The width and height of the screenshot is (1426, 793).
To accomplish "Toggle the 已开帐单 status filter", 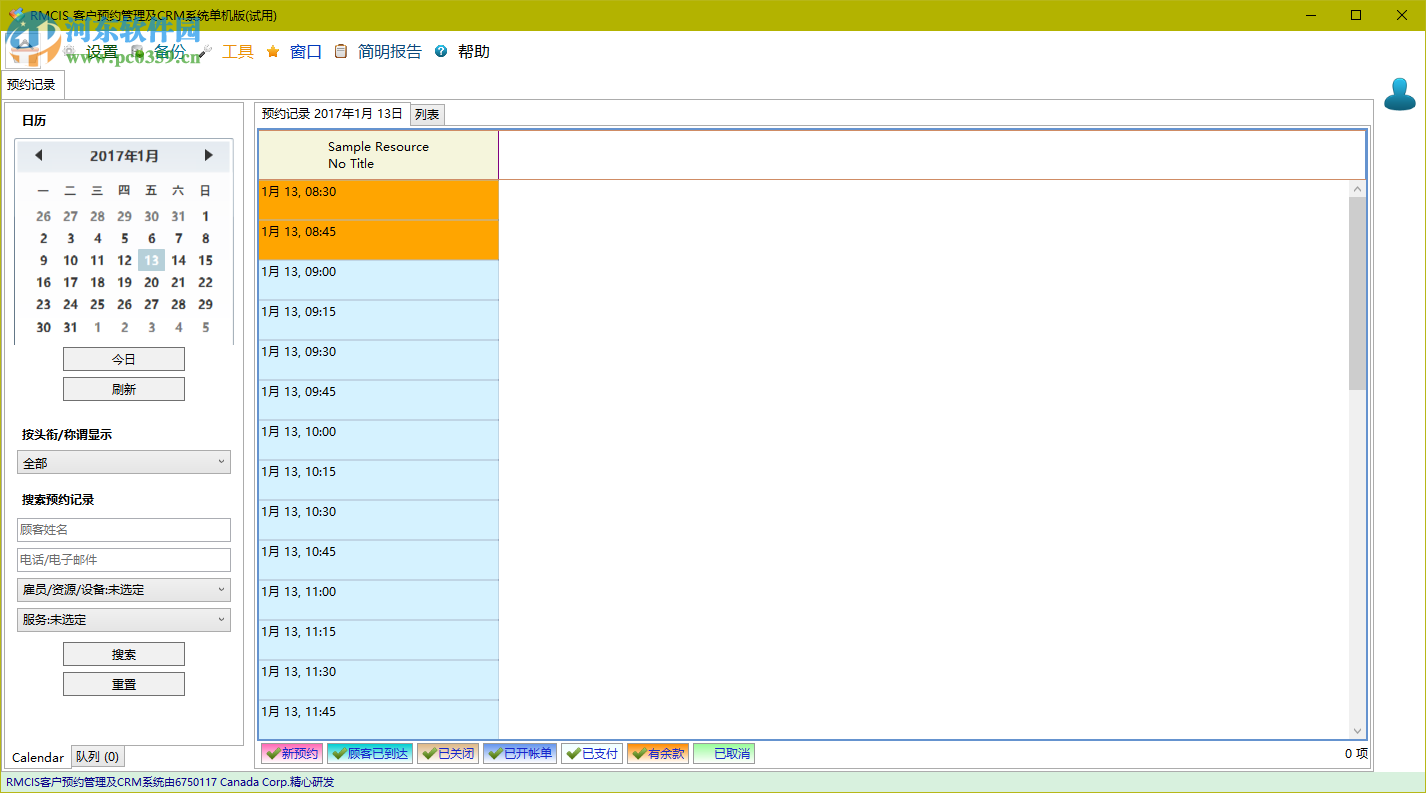I will 519,753.
